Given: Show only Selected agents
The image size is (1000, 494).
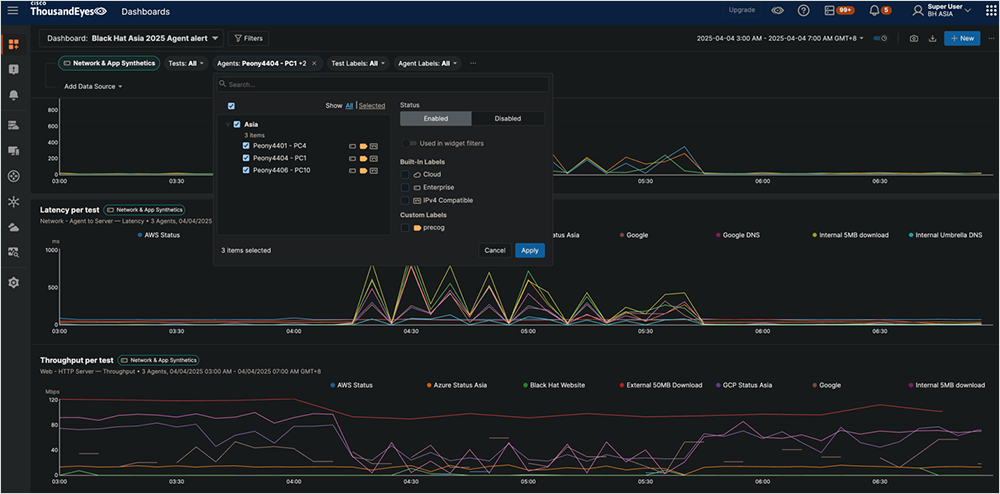Looking at the screenshot, I should 372,105.
